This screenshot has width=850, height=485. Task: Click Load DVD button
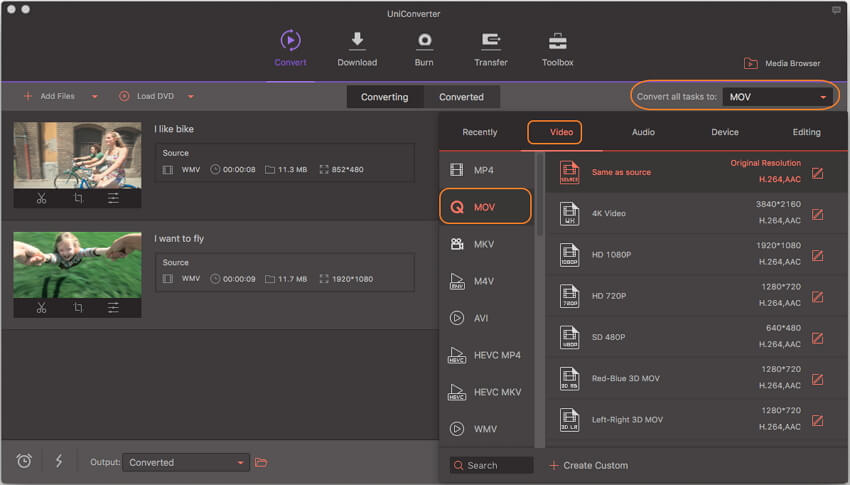(147, 96)
